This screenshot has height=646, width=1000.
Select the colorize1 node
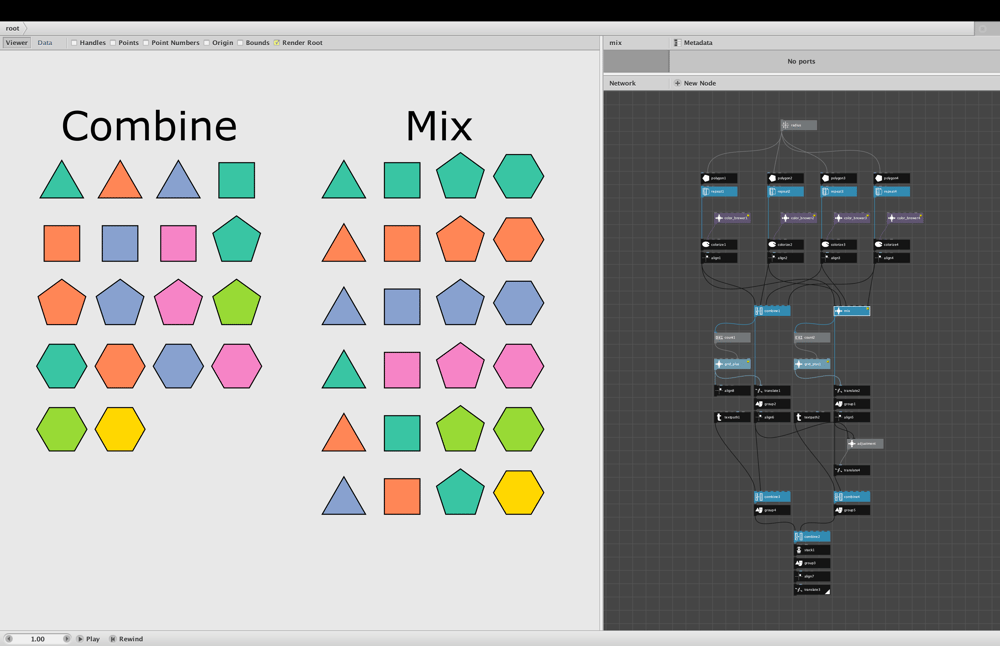coord(719,244)
